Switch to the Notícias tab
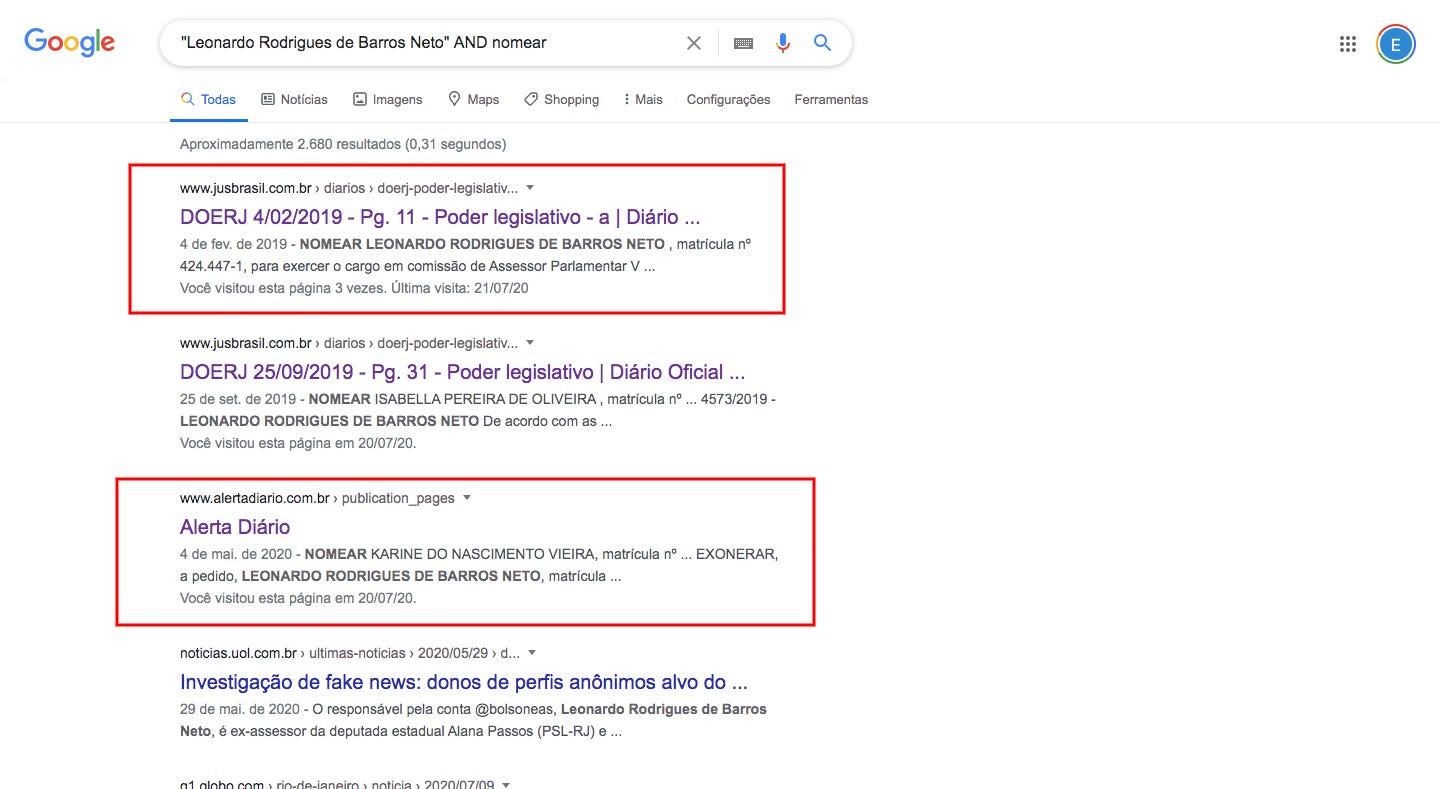 294,99
